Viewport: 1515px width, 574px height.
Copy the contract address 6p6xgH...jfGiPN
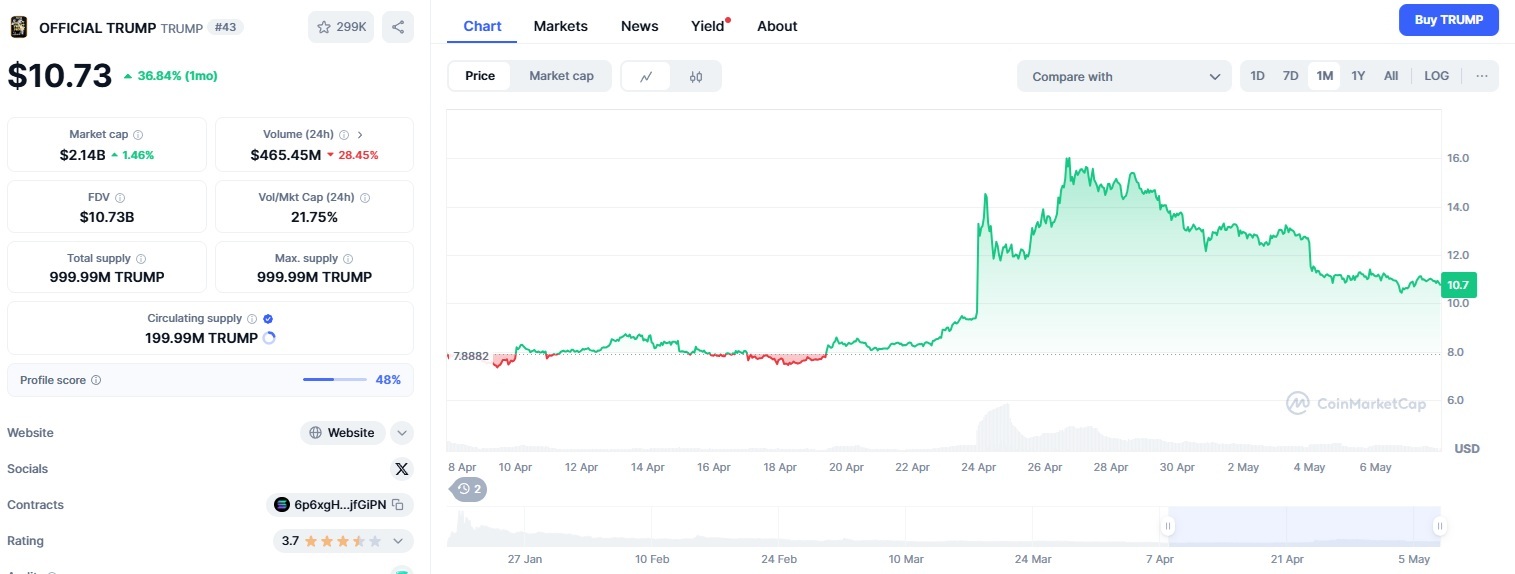pyautogui.click(x=398, y=505)
